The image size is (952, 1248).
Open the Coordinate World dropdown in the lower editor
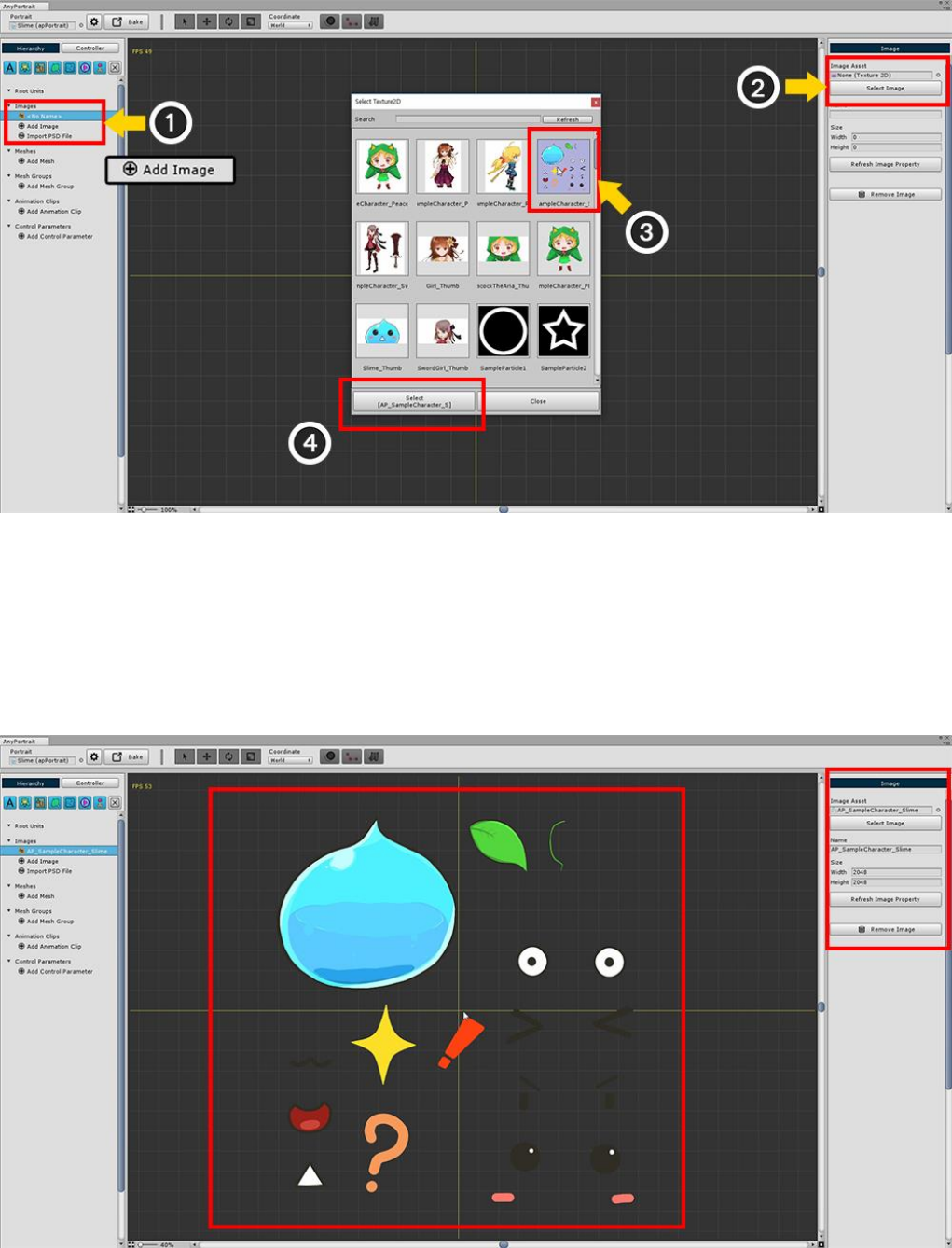click(x=291, y=760)
